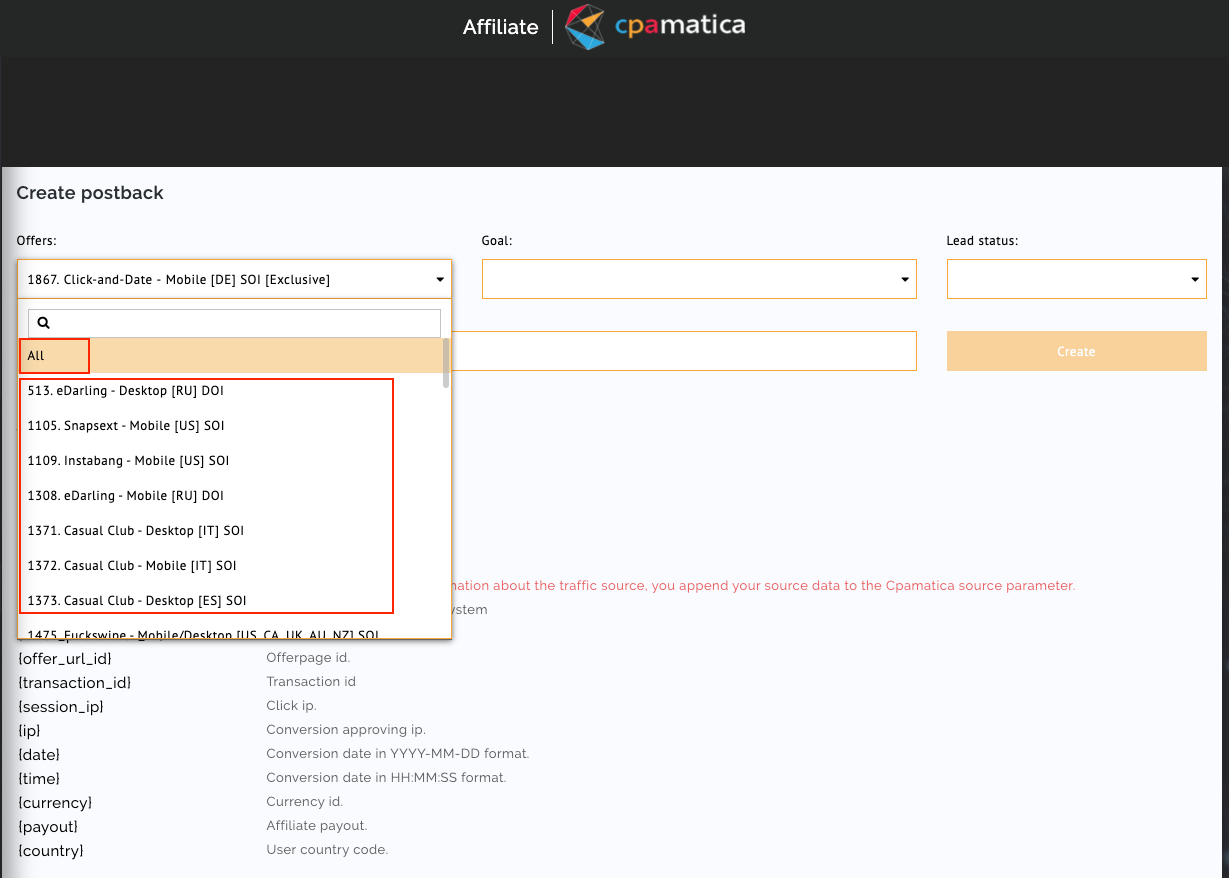Select offer 1105. Snapsext - Mobile [US] SOI
This screenshot has width=1229, height=878.
(x=232, y=426)
